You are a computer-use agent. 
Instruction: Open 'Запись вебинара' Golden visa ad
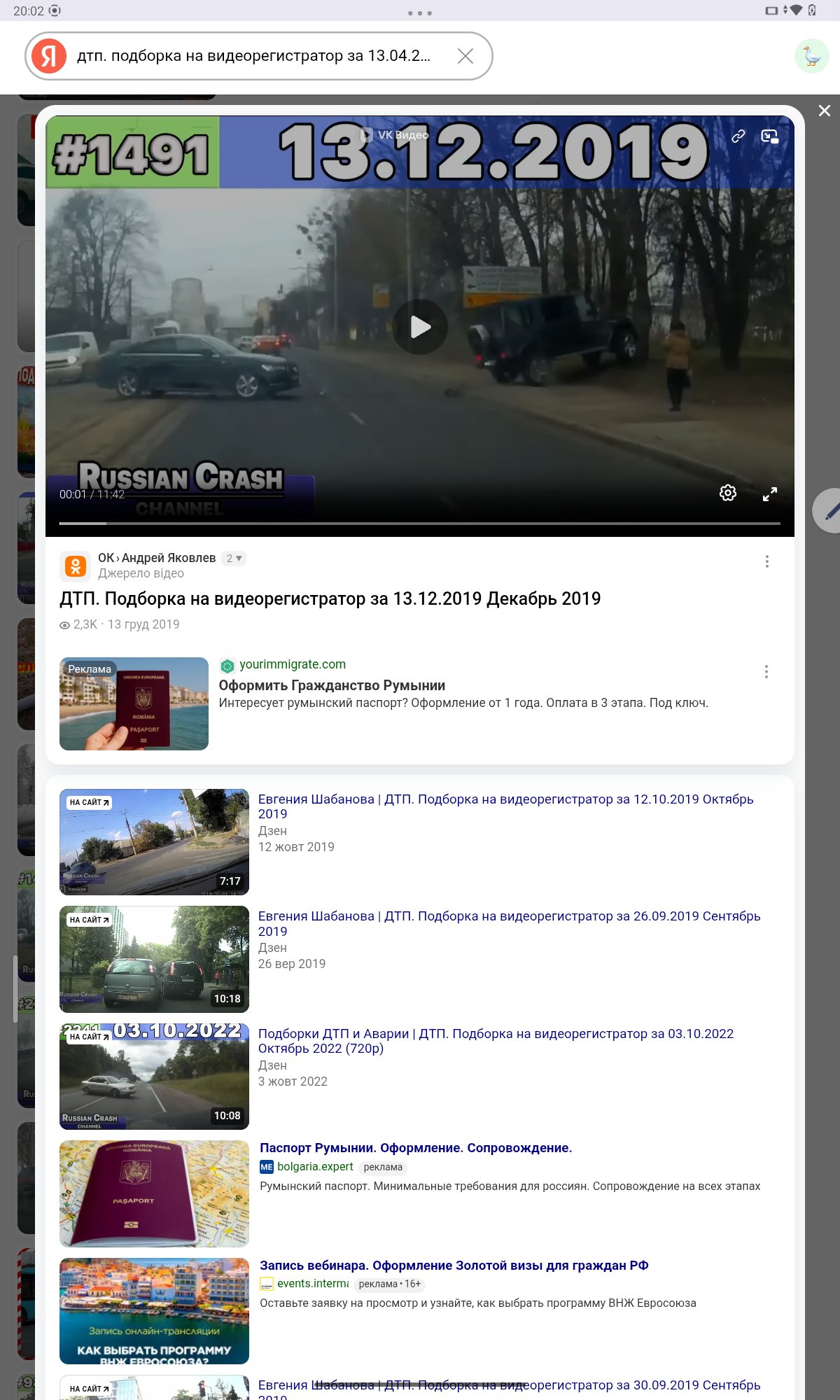pyautogui.click(x=454, y=1266)
